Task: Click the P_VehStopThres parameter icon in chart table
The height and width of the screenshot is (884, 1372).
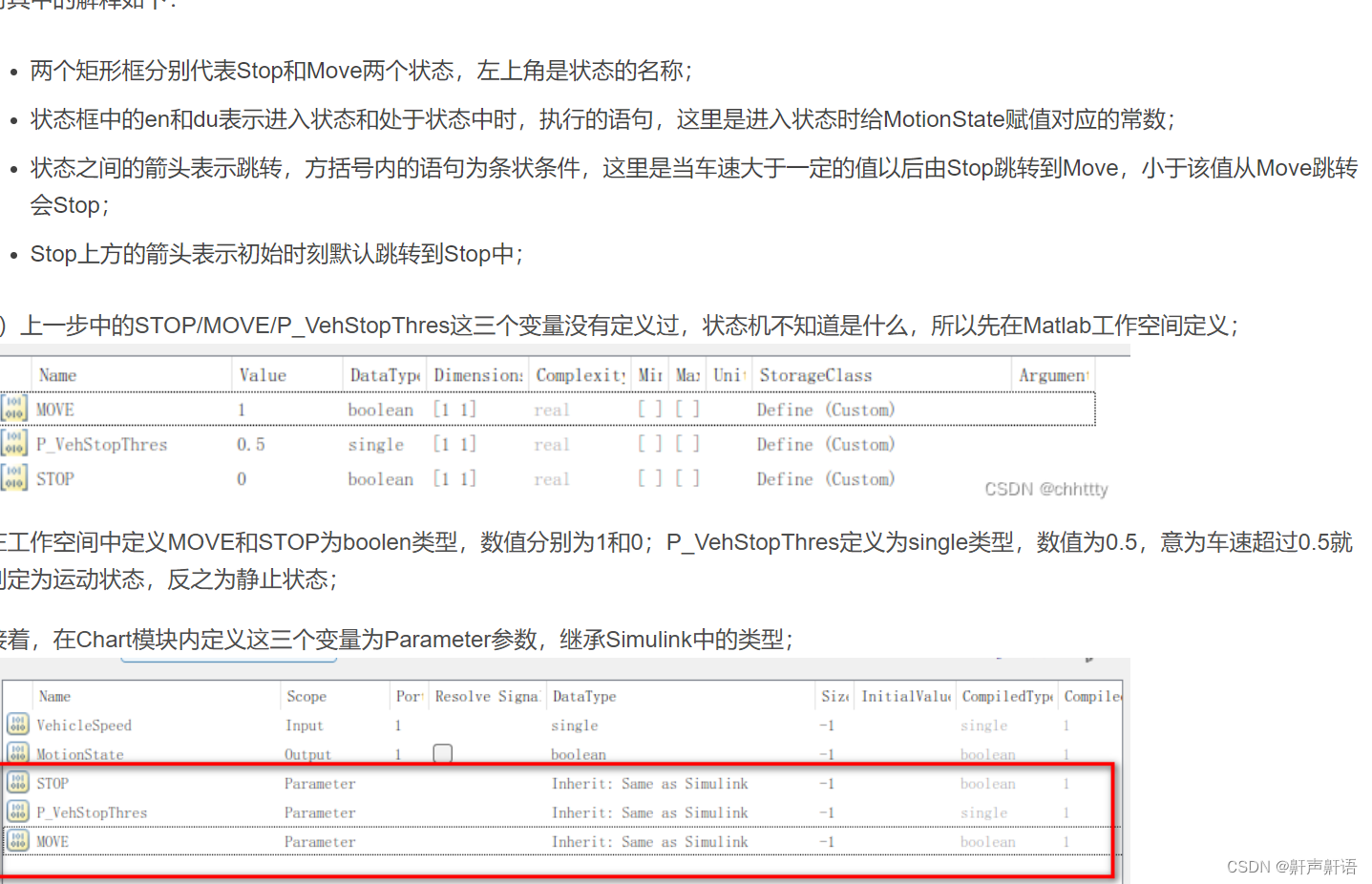Action: 17,811
